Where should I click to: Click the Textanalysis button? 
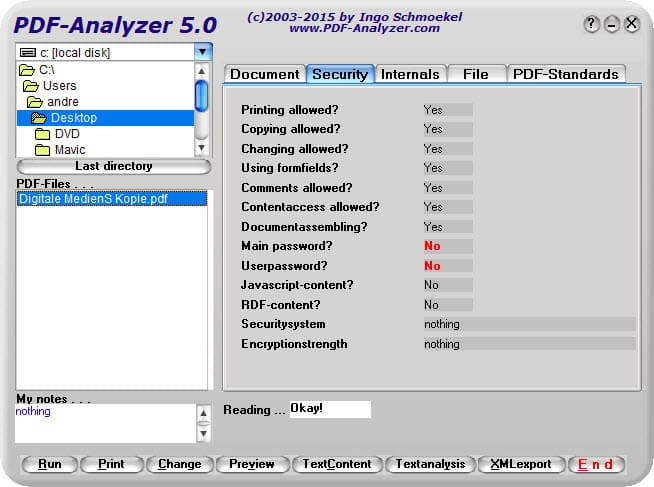pos(430,464)
